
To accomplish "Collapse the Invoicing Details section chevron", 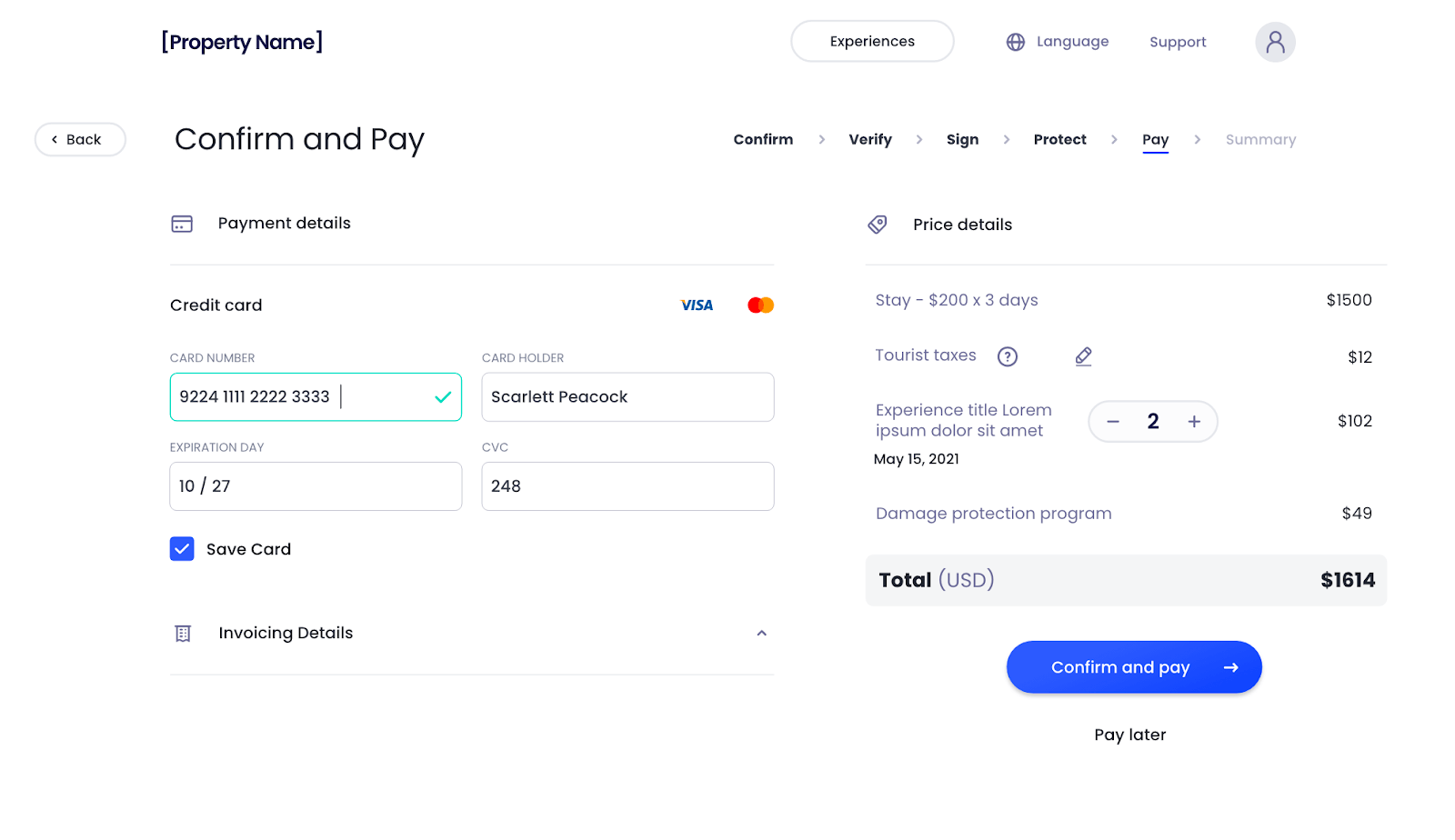I will [762, 634].
